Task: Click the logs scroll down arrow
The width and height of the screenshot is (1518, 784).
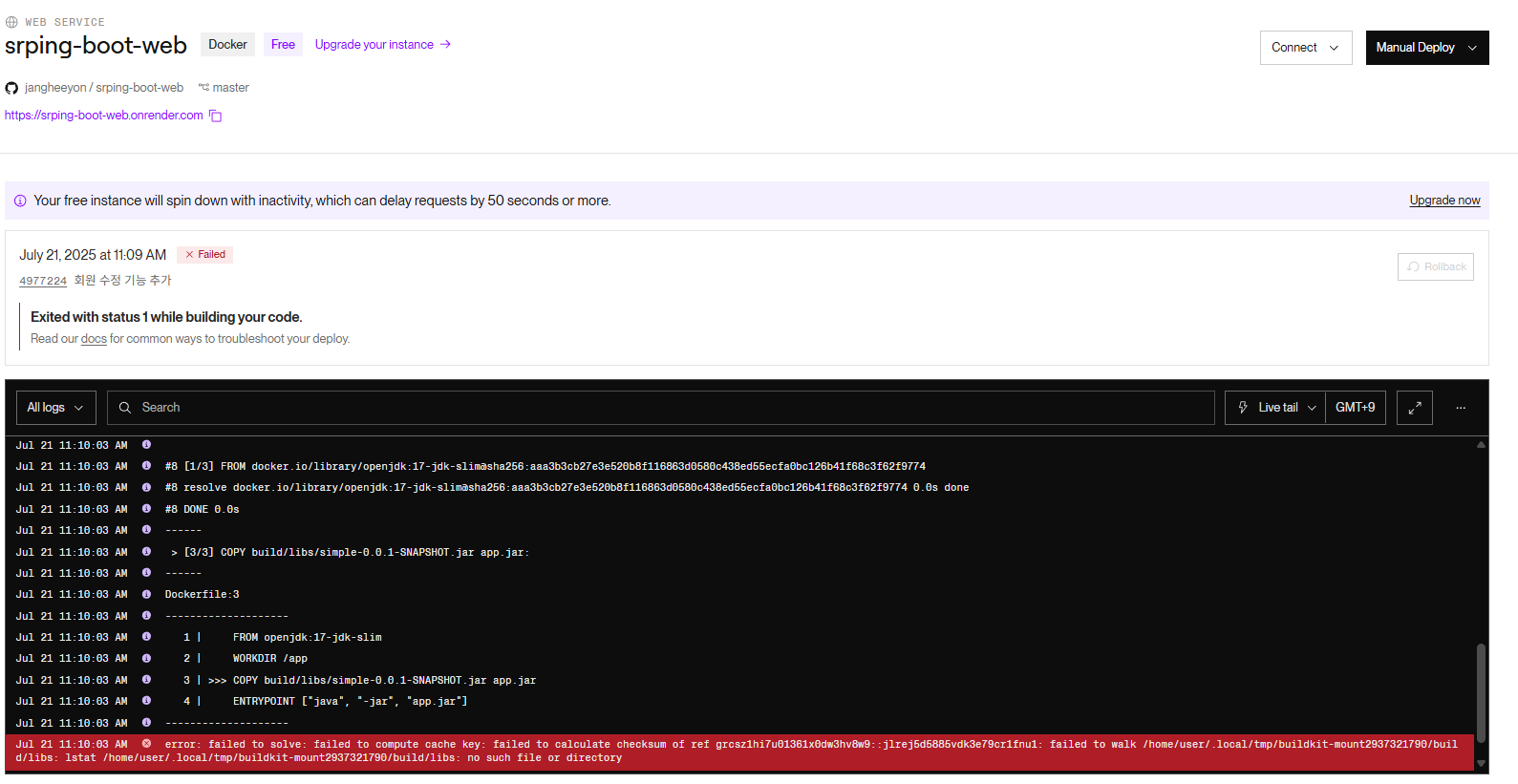Action: (x=1481, y=763)
